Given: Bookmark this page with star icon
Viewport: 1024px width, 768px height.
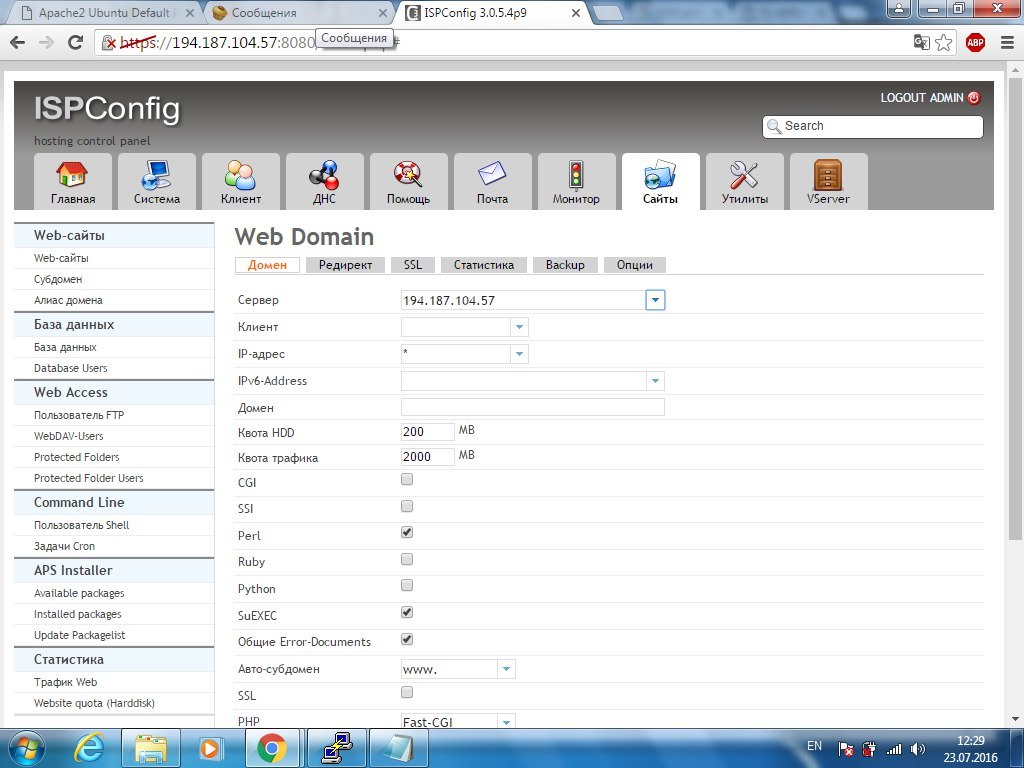Looking at the screenshot, I should coord(944,42).
